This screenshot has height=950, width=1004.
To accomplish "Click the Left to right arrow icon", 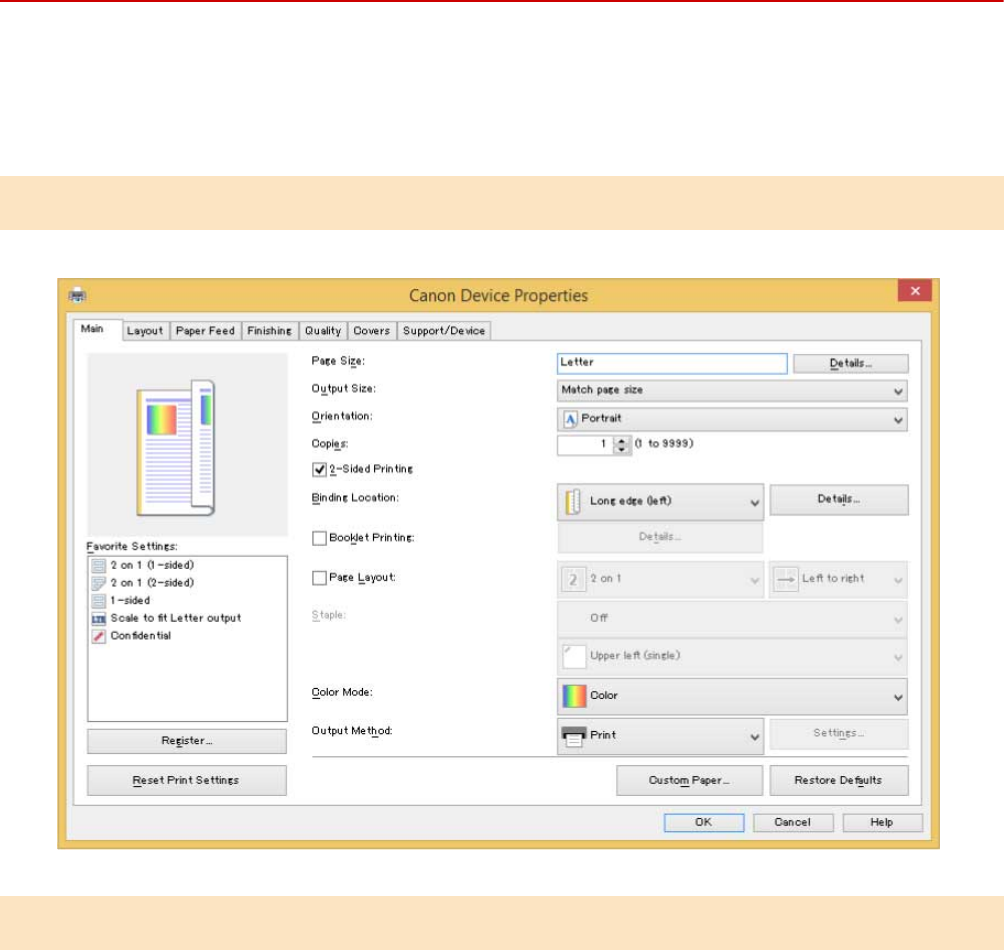I will [786, 579].
